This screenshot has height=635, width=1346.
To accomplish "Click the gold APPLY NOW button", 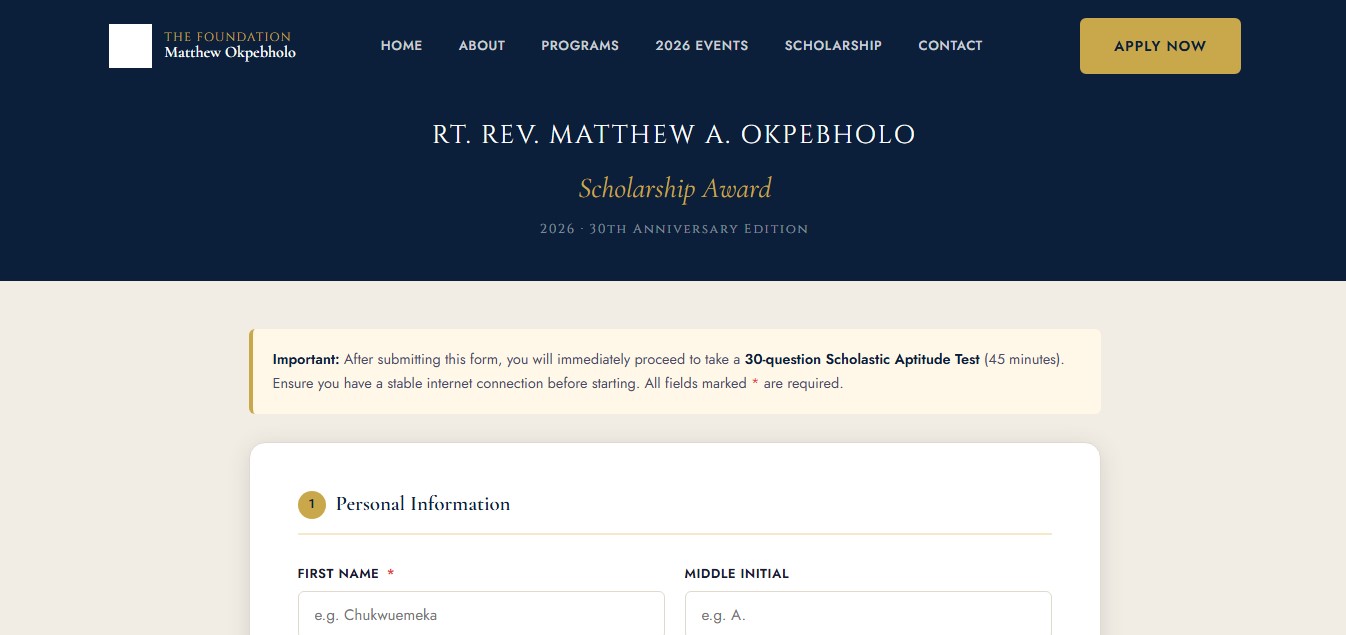I will (x=1160, y=46).
